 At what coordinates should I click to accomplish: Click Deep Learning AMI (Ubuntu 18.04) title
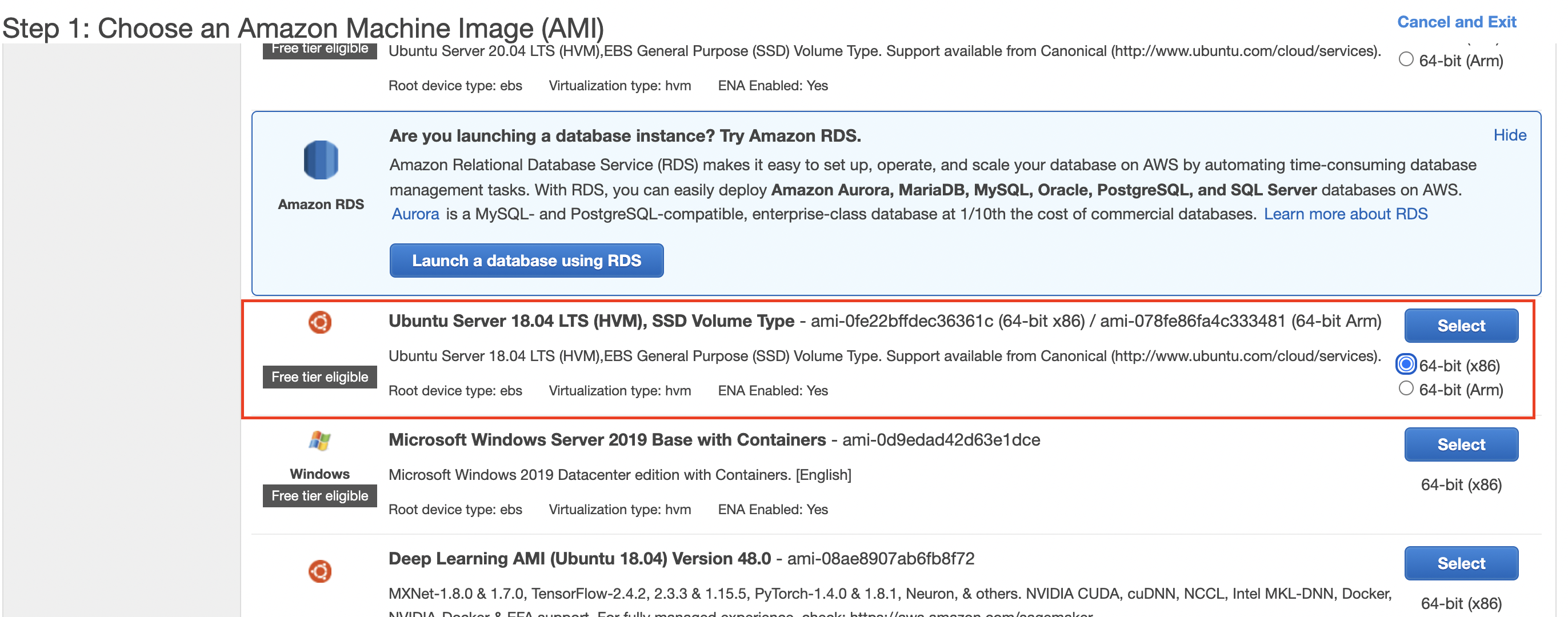(579, 559)
